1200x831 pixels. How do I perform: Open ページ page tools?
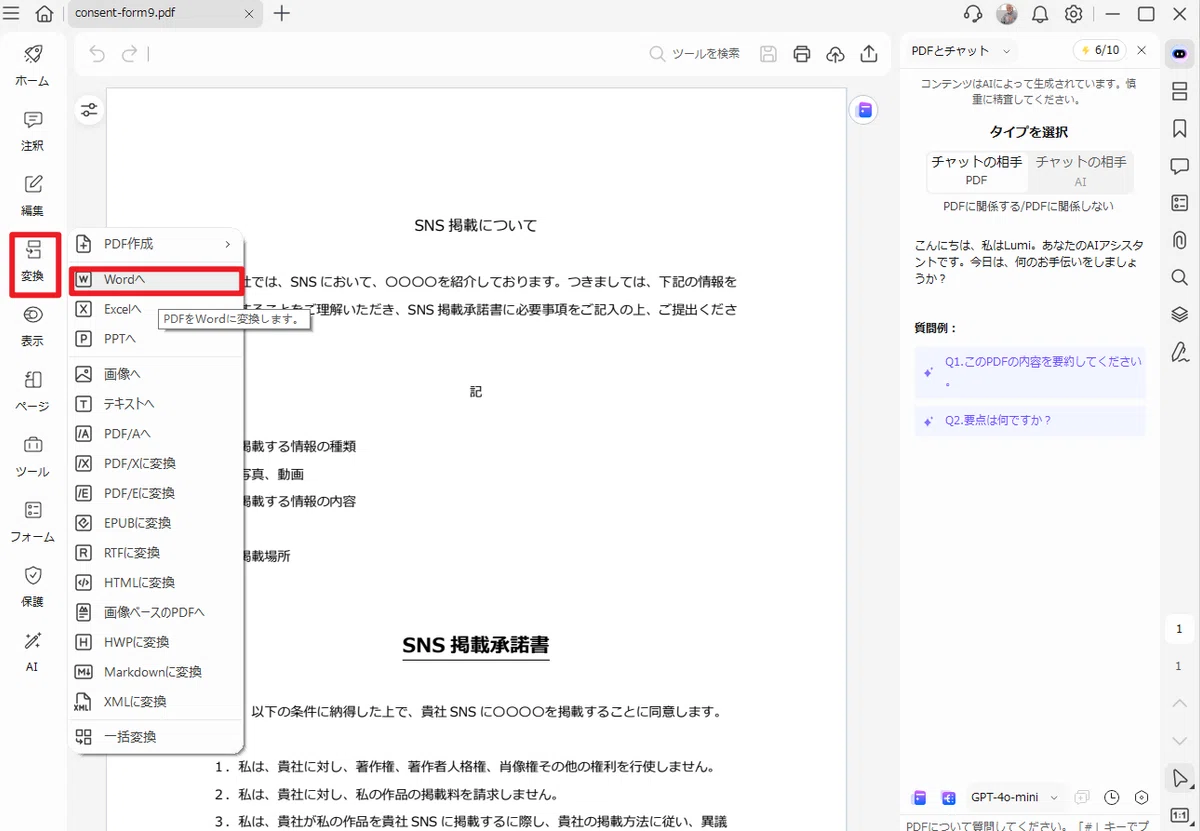point(32,392)
